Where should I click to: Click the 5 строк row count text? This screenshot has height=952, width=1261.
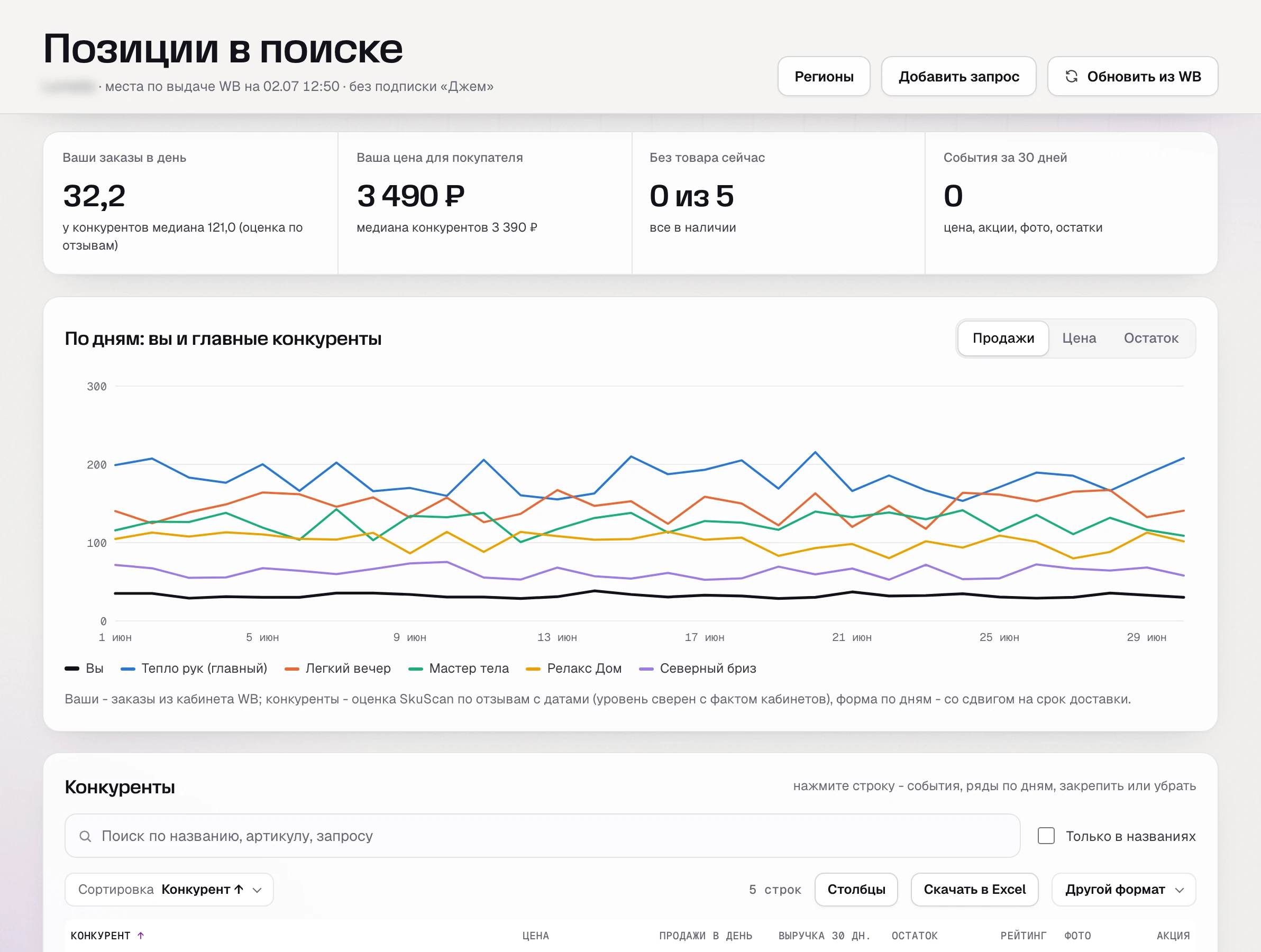[775, 889]
